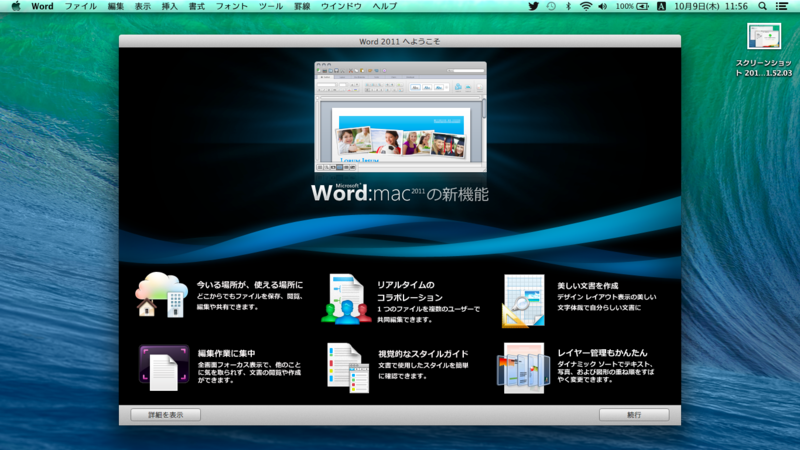Open the input source A icon
Viewport: 800px width, 450px height.
pyautogui.click(x=661, y=6)
